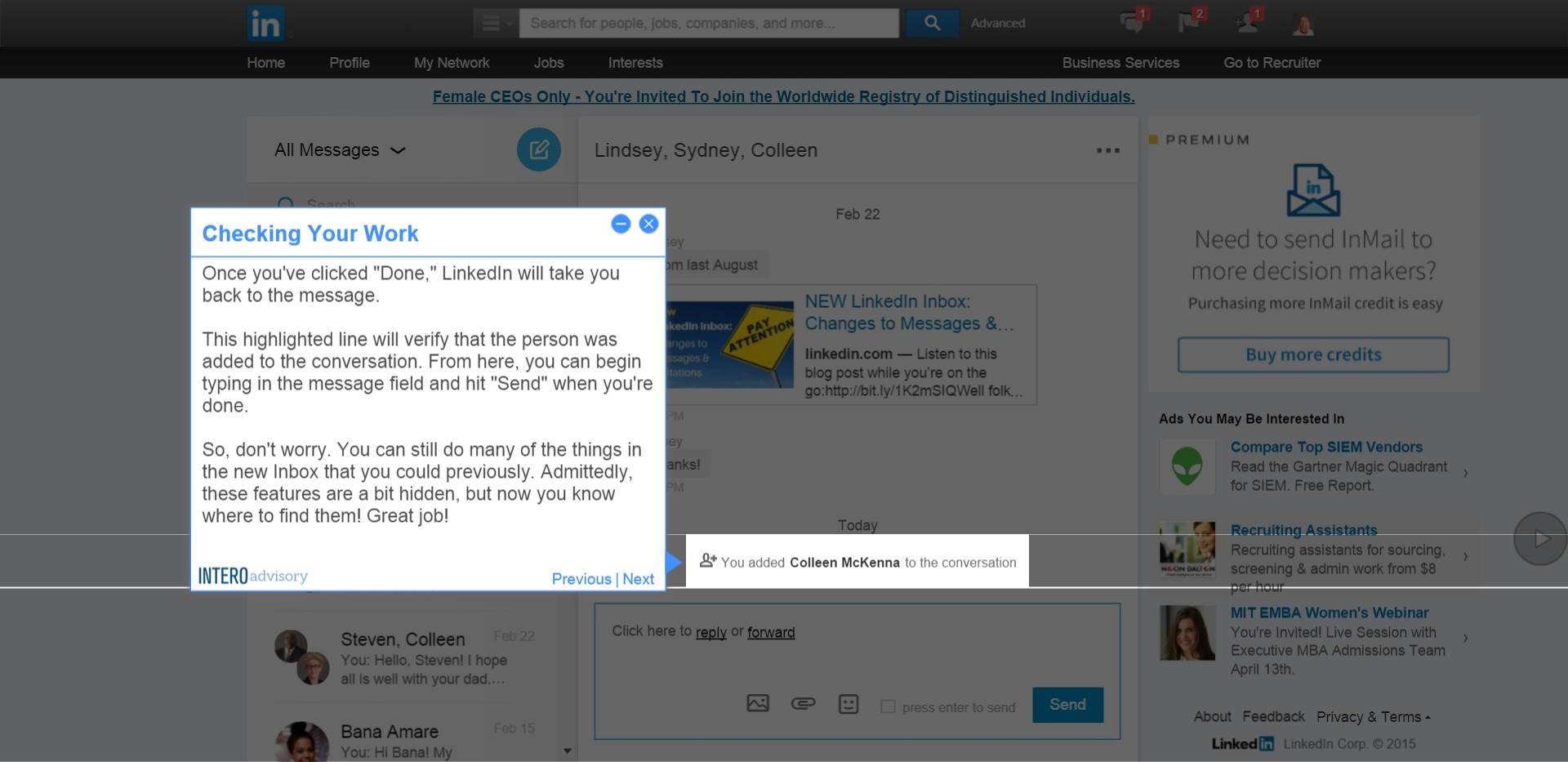
Task: Open the Female CEOs Only ad link
Action: pos(784,96)
